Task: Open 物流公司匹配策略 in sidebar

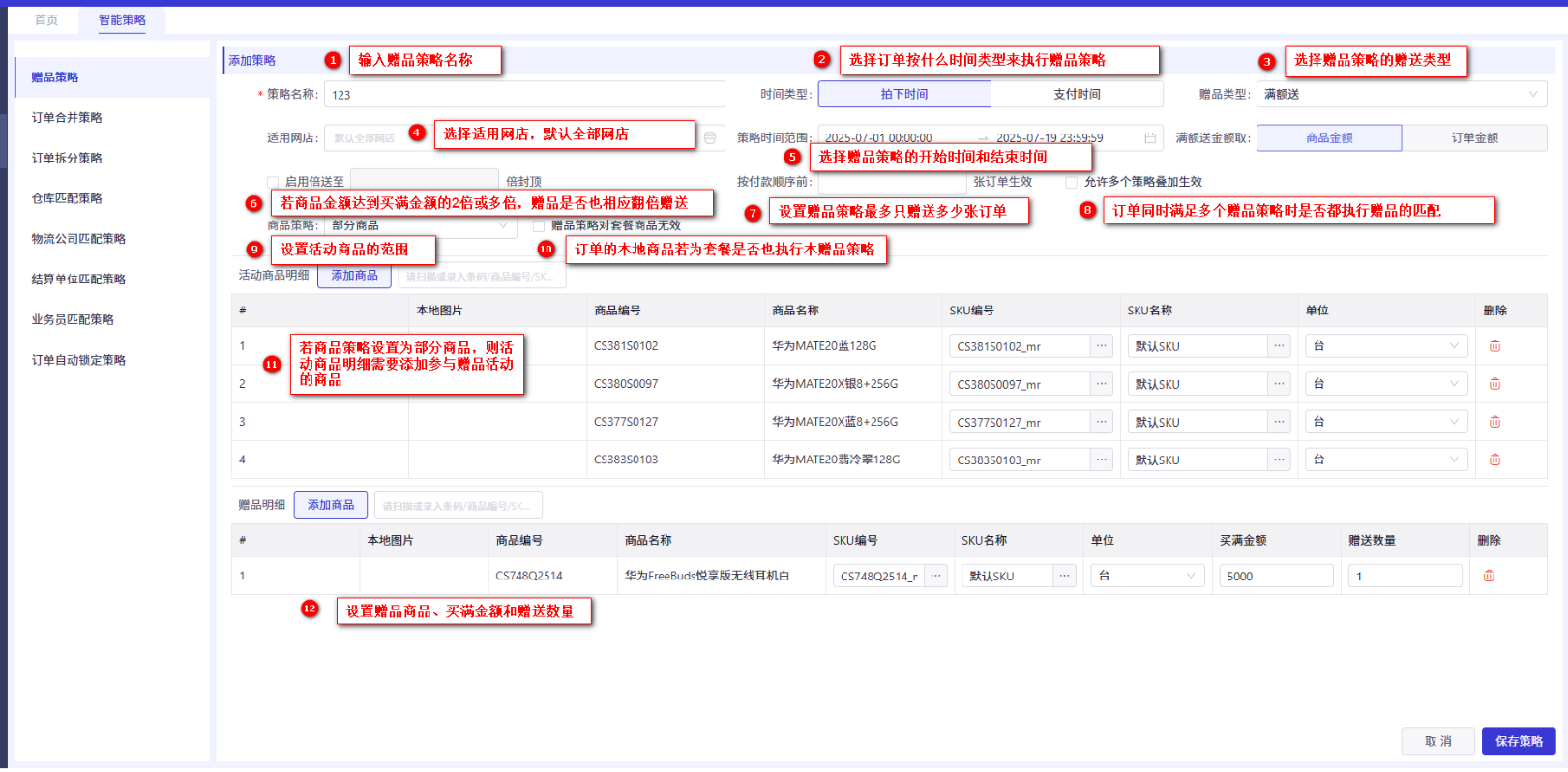Action: pyautogui.click(x=112, y=239)
